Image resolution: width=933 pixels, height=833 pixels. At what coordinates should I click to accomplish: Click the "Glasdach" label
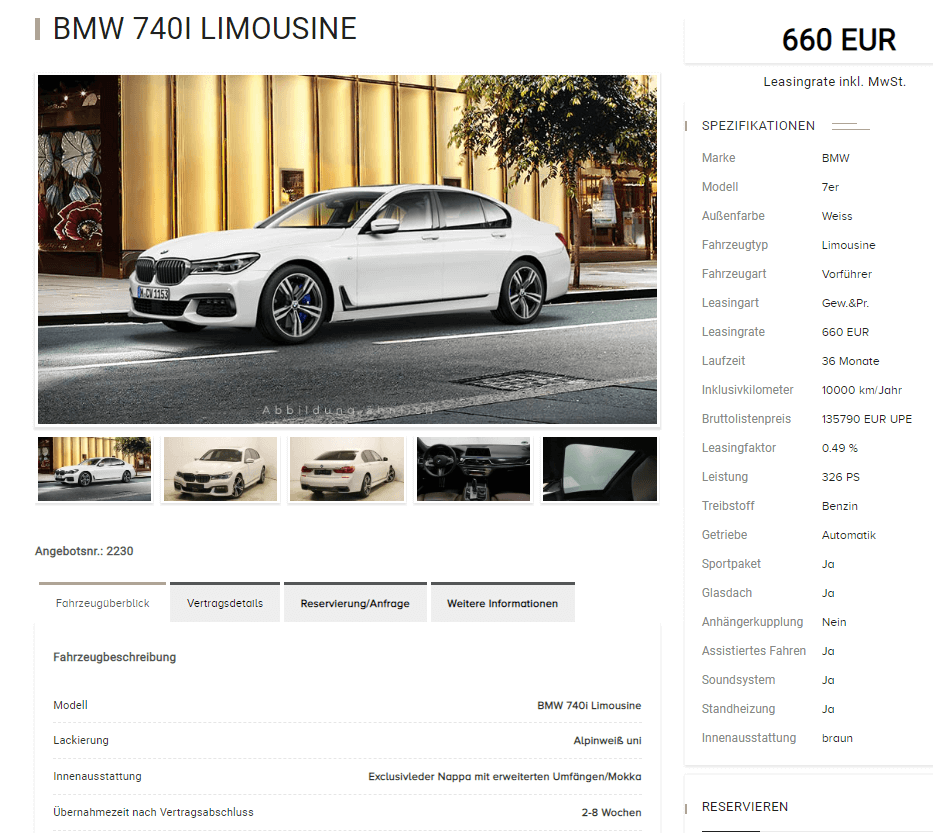[727, 593]
